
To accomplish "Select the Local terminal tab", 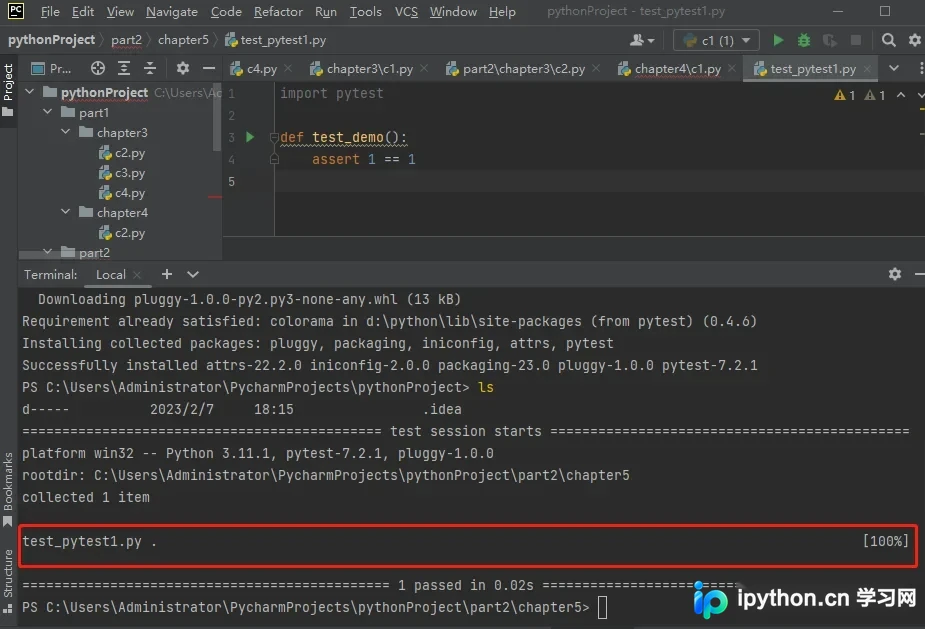I will click(x=110, y=275).
